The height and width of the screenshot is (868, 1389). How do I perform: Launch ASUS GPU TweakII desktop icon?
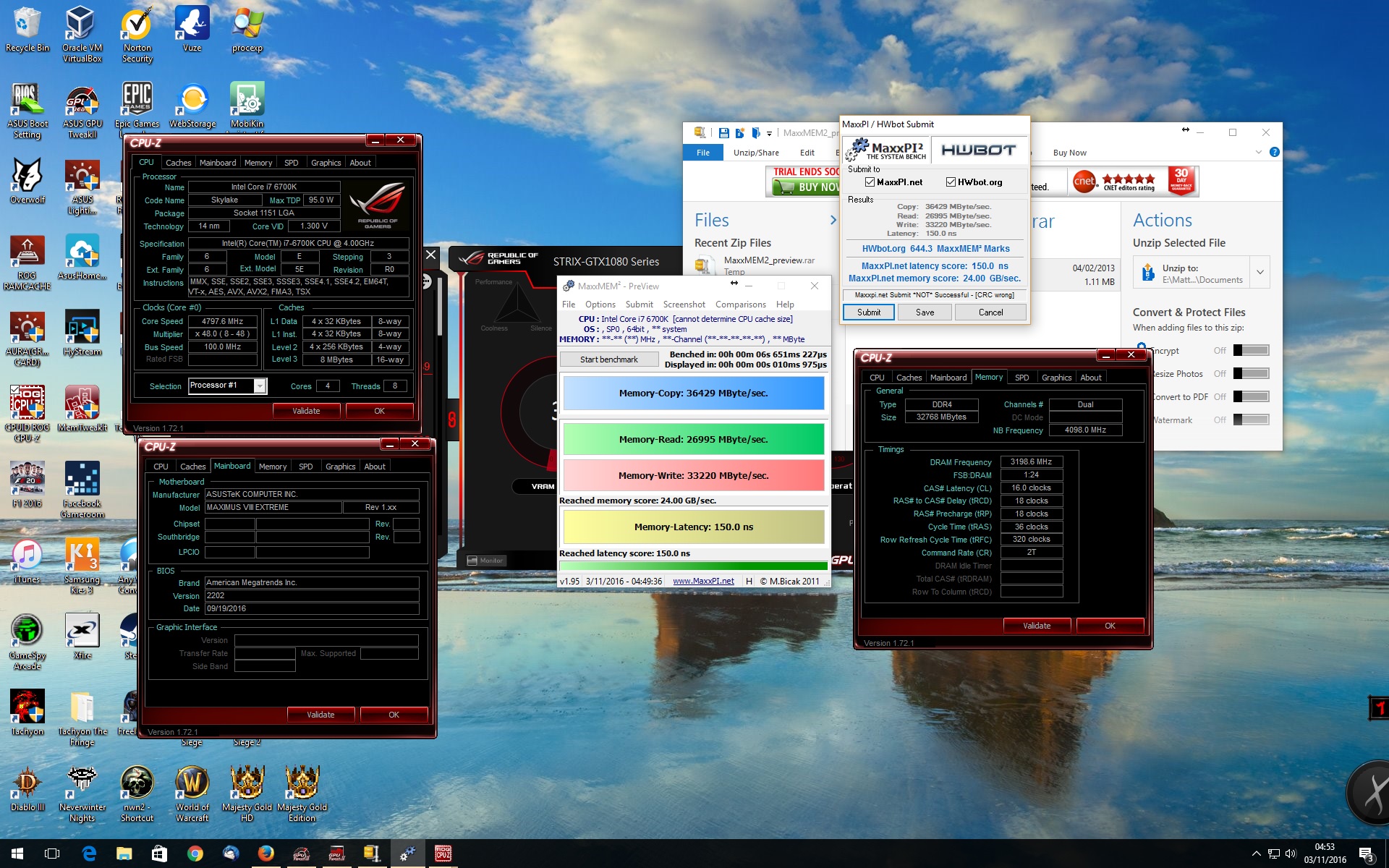click(82, 111)
